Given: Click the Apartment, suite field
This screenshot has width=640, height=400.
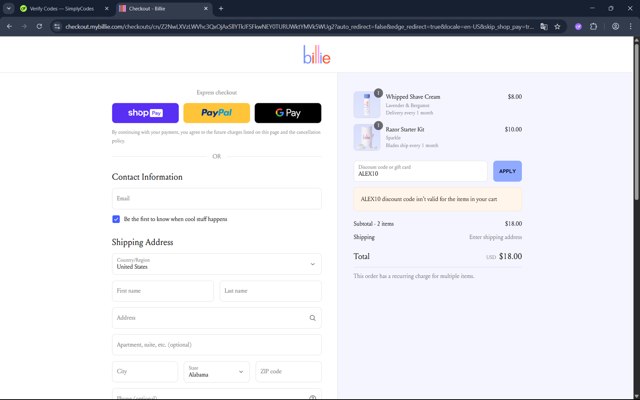Looking at the screenshot, I should coord(216,345).
